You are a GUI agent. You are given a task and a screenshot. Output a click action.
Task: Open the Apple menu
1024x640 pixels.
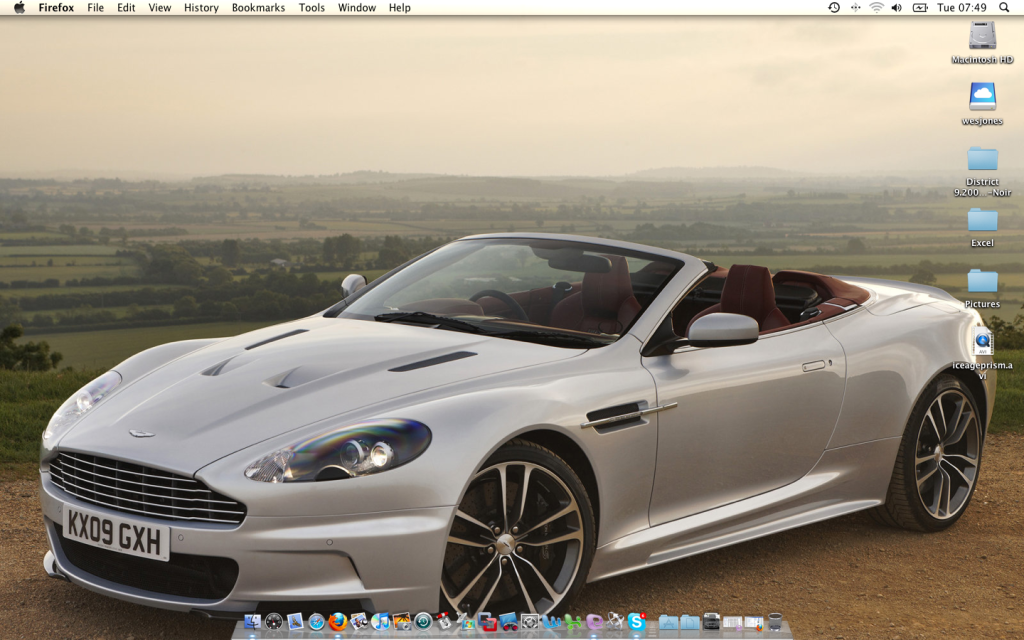[20, 8]
